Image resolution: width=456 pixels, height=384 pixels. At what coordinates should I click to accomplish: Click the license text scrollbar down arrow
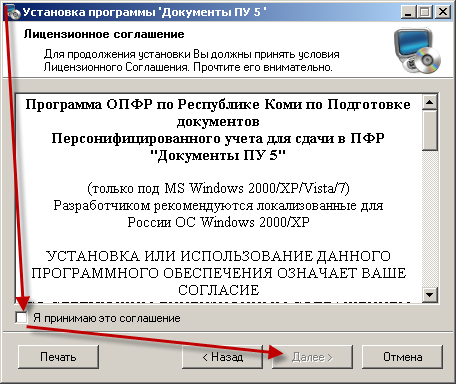tap(430, 295)
